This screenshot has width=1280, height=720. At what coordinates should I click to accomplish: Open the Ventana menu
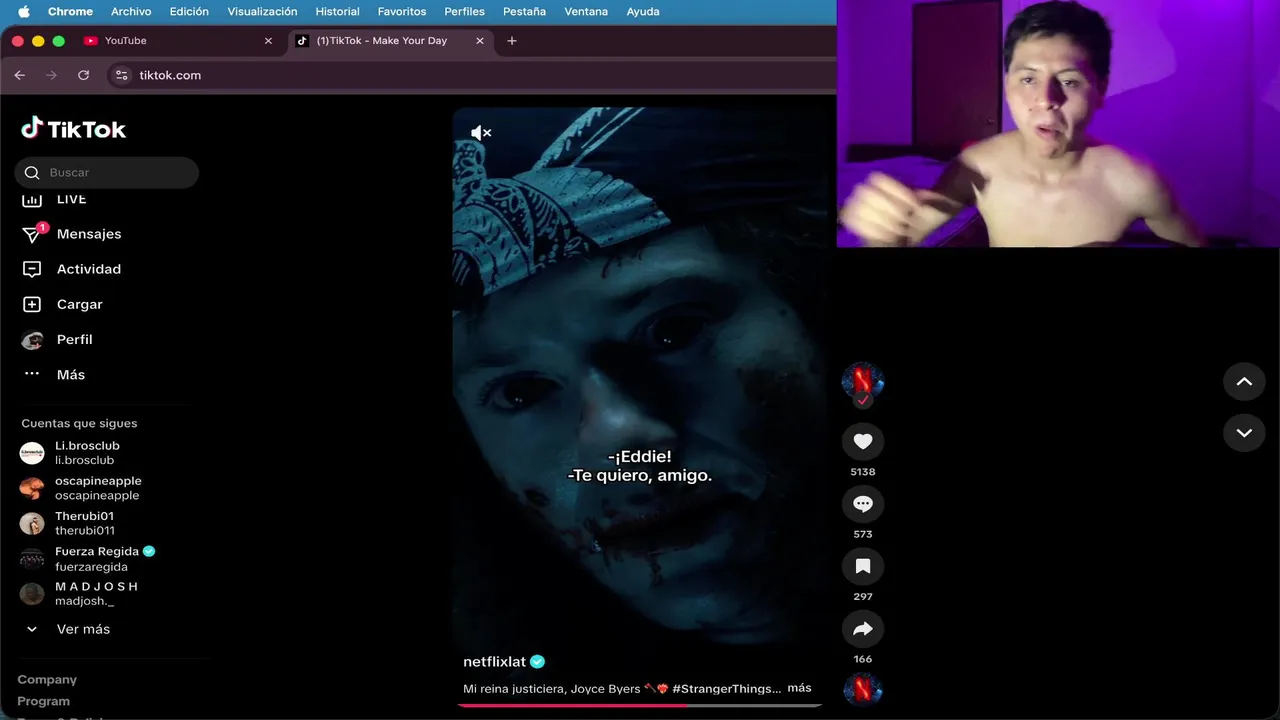click(x=586, y=12)
